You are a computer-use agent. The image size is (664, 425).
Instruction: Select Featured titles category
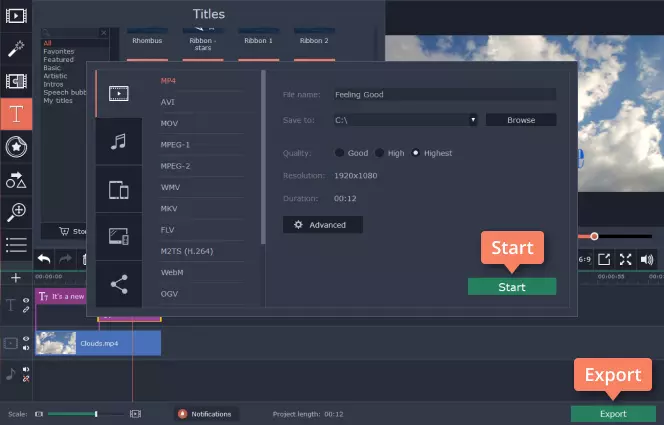click(x=58, y=60)
